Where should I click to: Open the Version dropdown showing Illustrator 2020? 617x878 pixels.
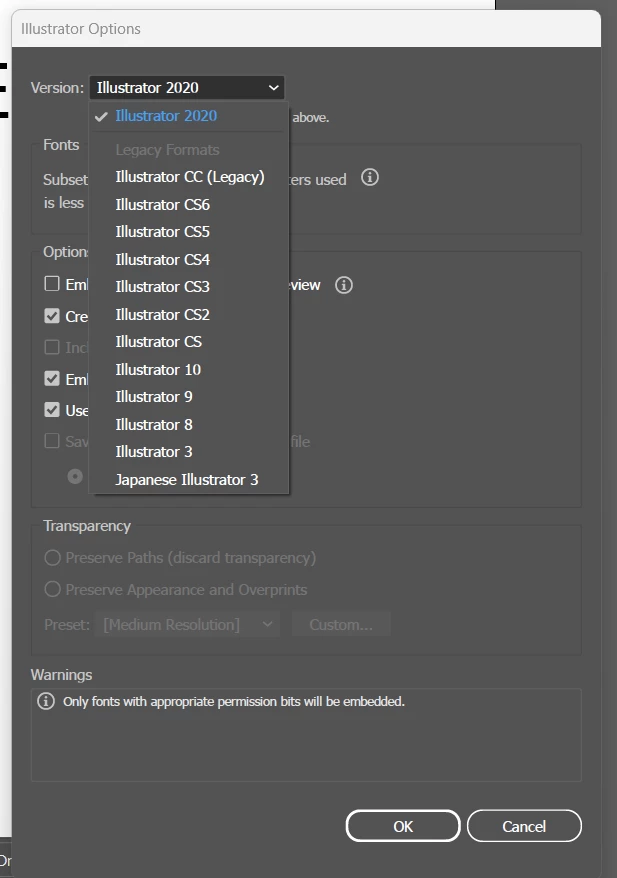[186, 88]
